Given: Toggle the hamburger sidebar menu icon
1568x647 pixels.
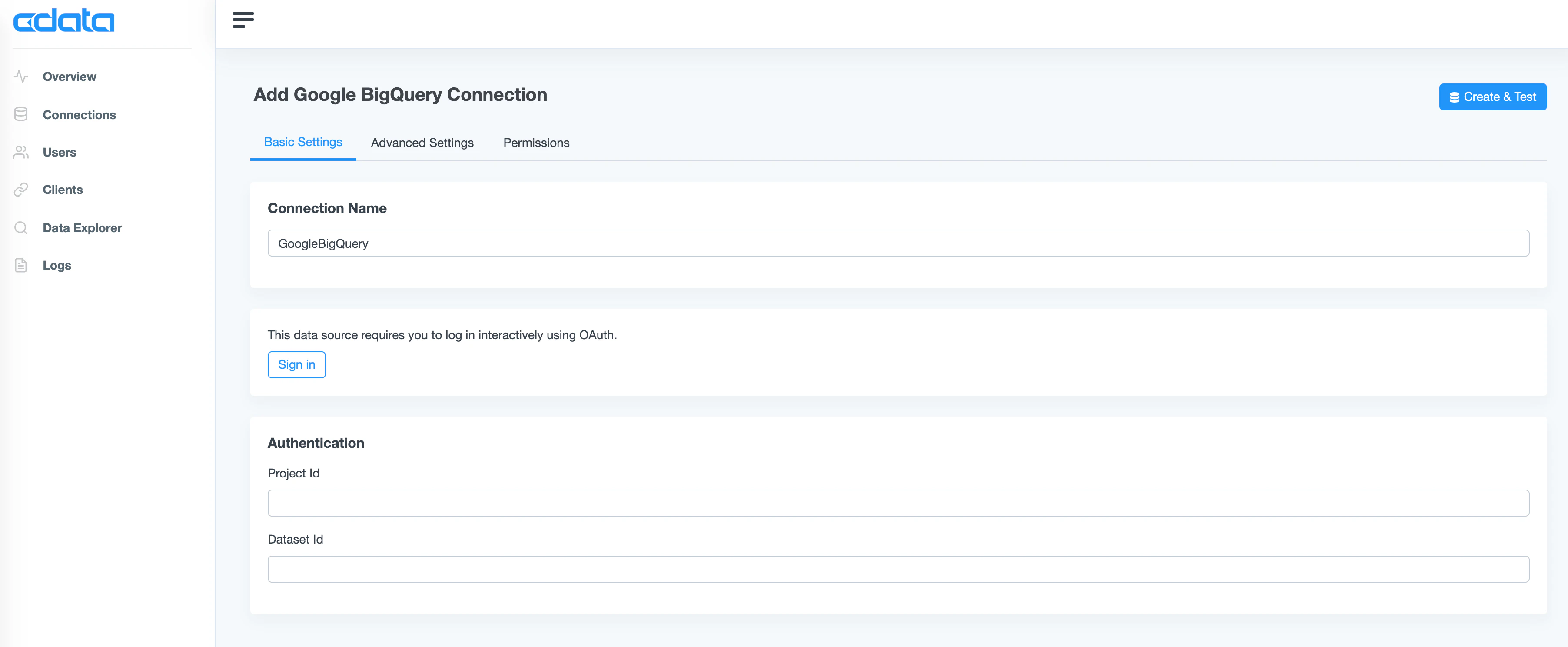Looking at the screenshot, I should point(243,20).
